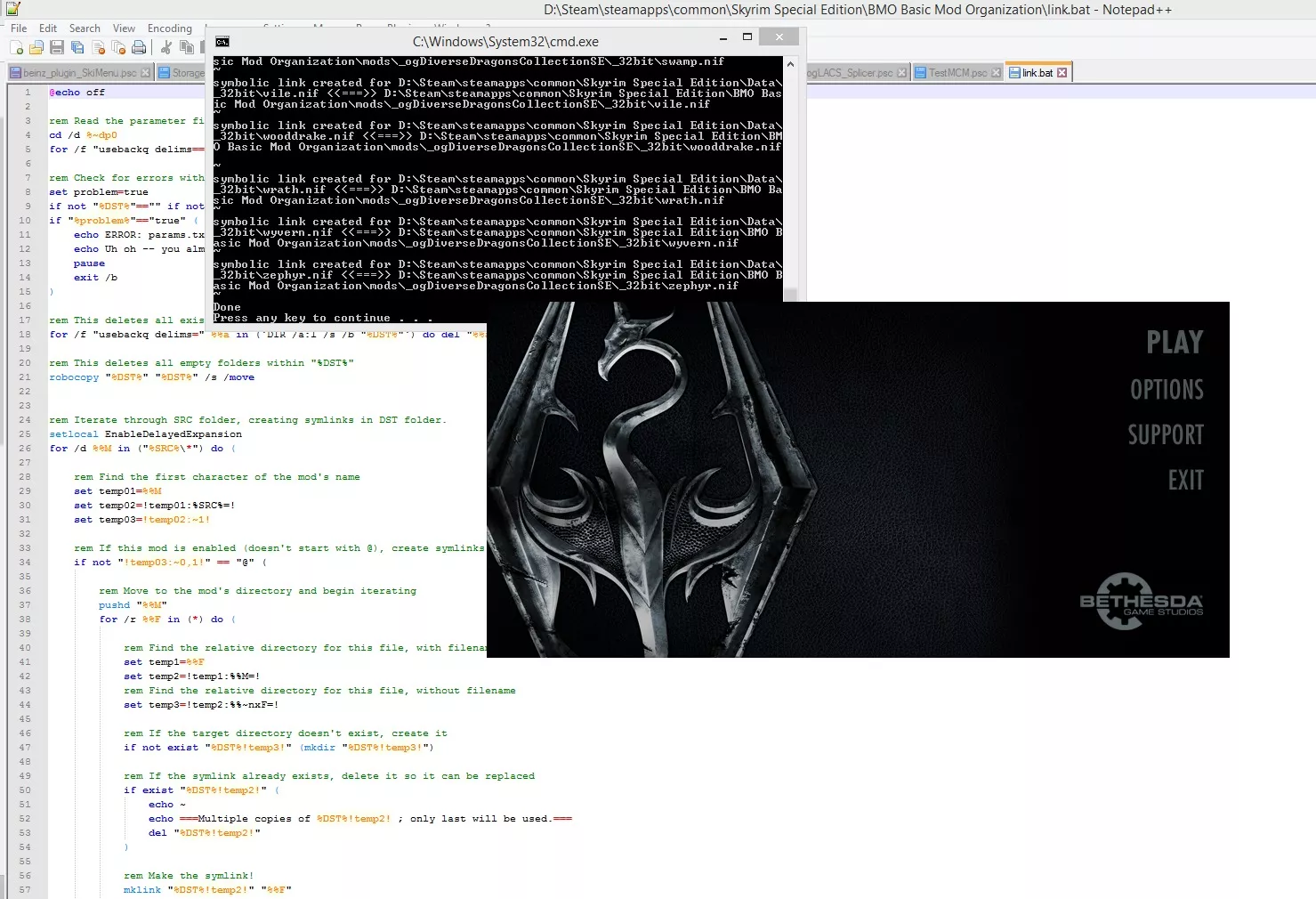
Task: Click 'robocopy' on line 21
Action: tap(74, 377)
